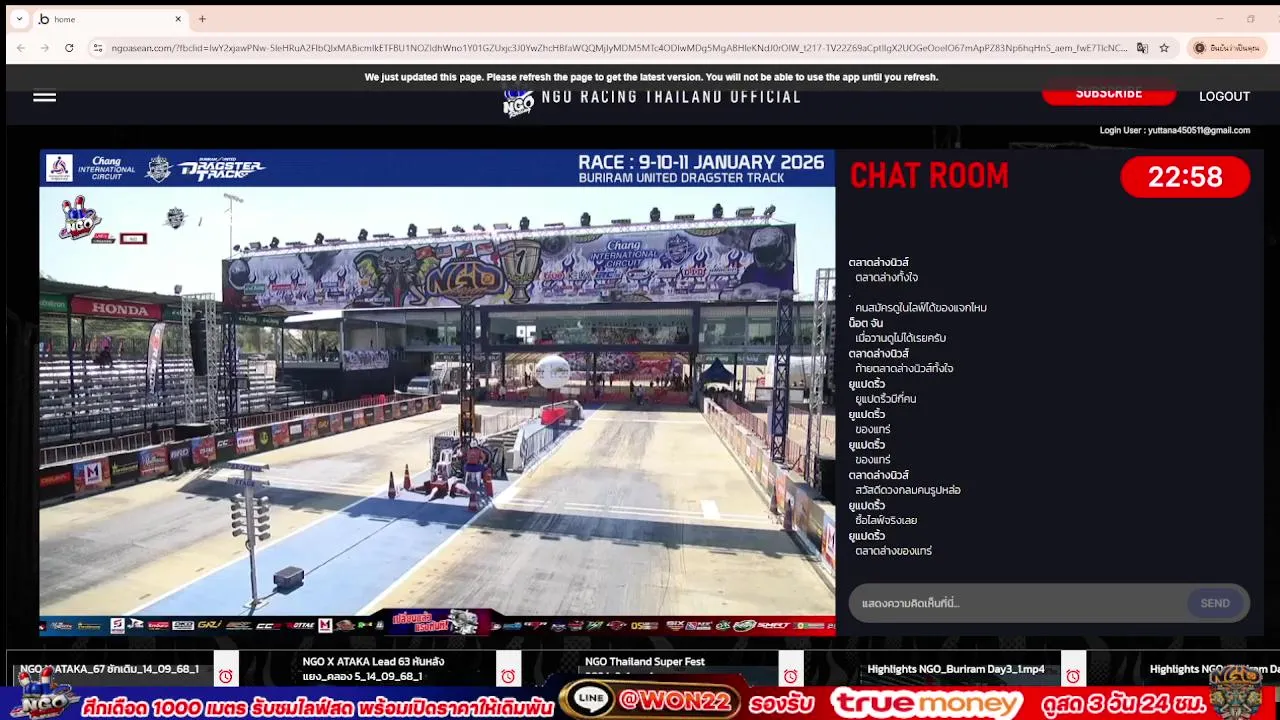
Task: Reload the page in the browser
Action: pyautogui.click(x=69, y=48)
